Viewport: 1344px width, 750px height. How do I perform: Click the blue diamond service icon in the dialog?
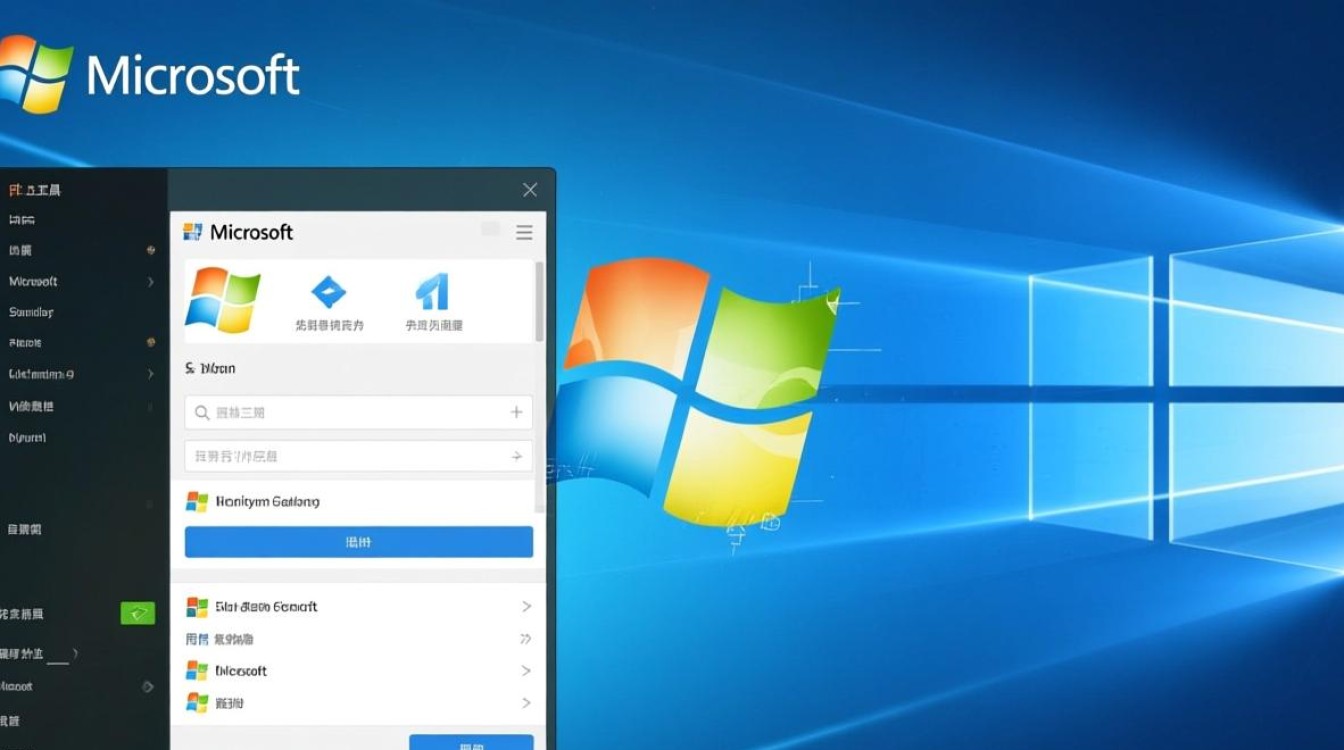click(328, 291)
